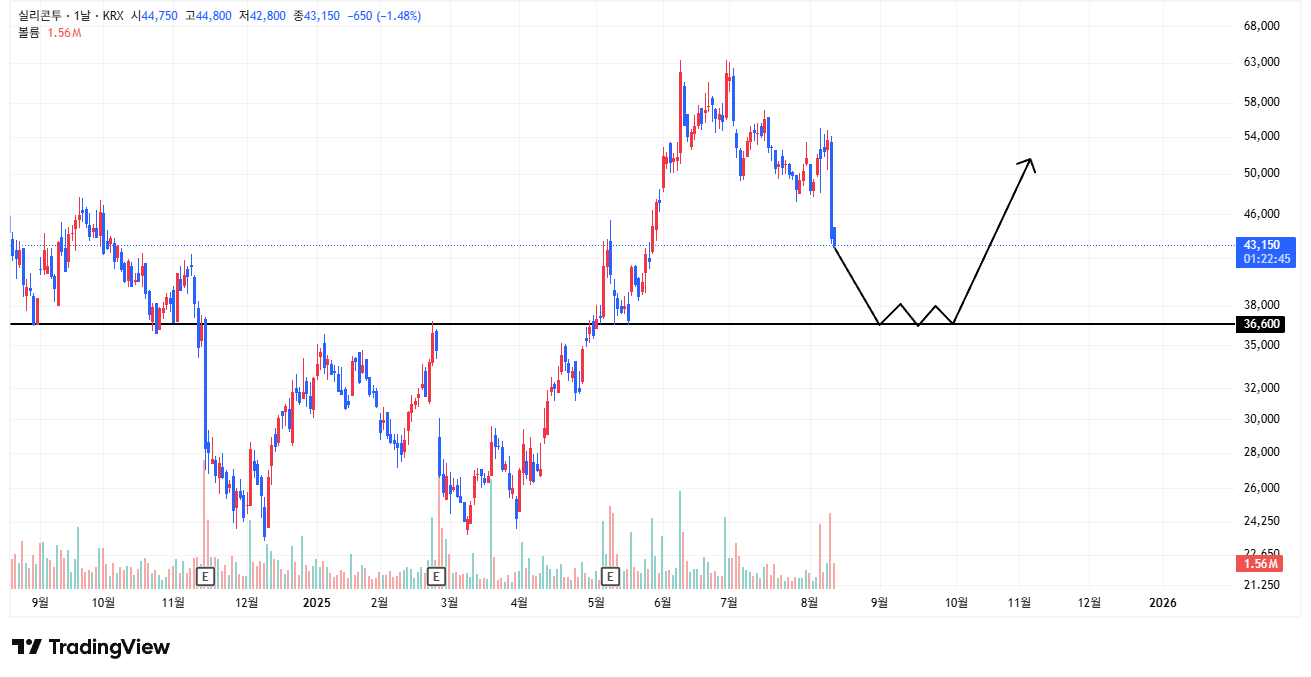Click the 2025 label on the time axis
Viewport: 1311px width, 677px height.
tap(316, 602)
